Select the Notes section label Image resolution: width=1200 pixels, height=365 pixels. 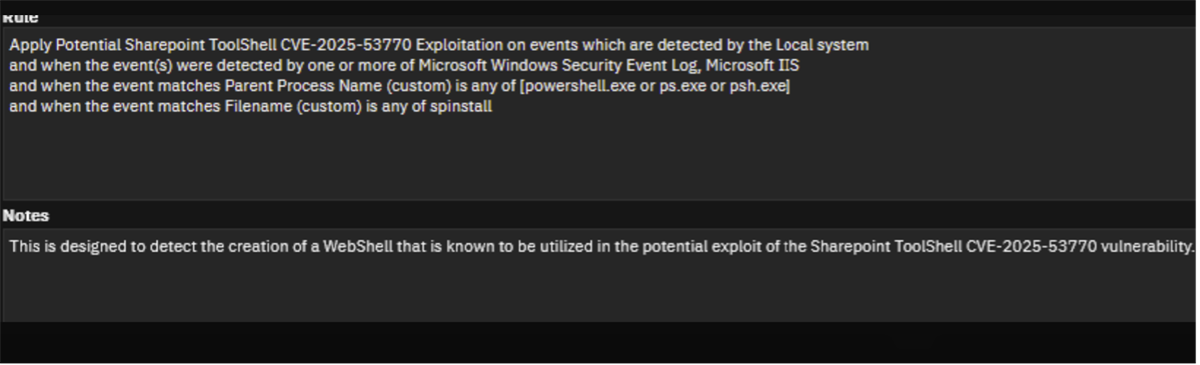click(x=26, y=216)
